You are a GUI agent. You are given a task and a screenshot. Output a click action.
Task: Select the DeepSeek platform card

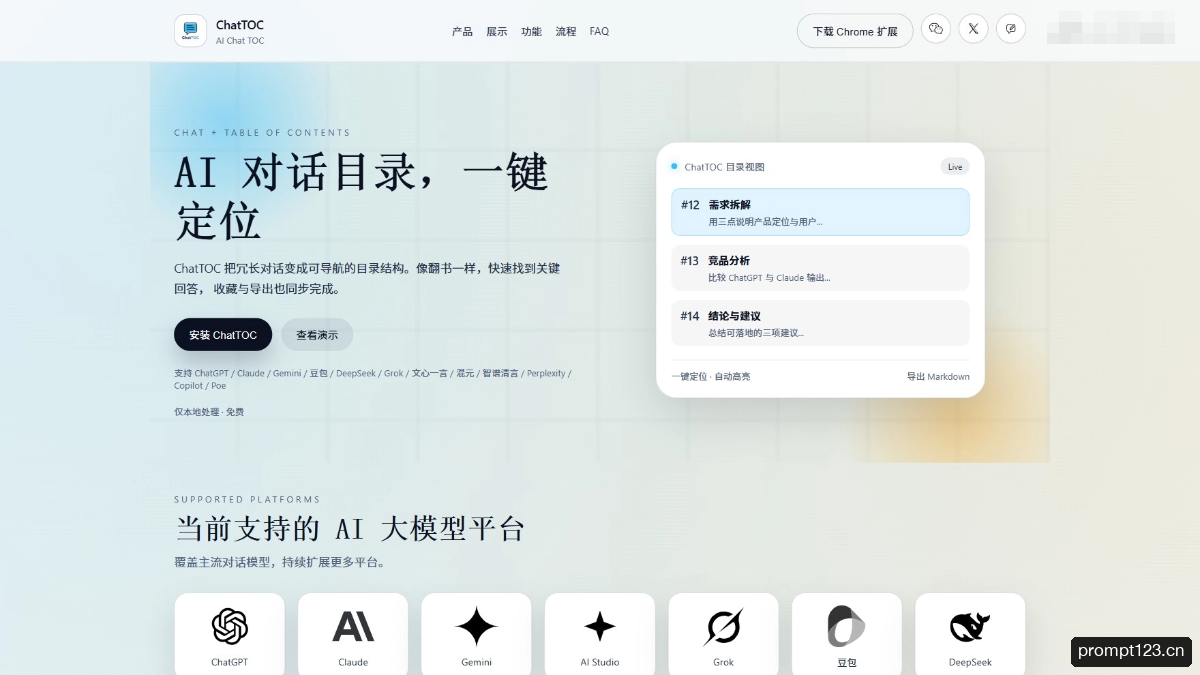[x=970, y=634]
